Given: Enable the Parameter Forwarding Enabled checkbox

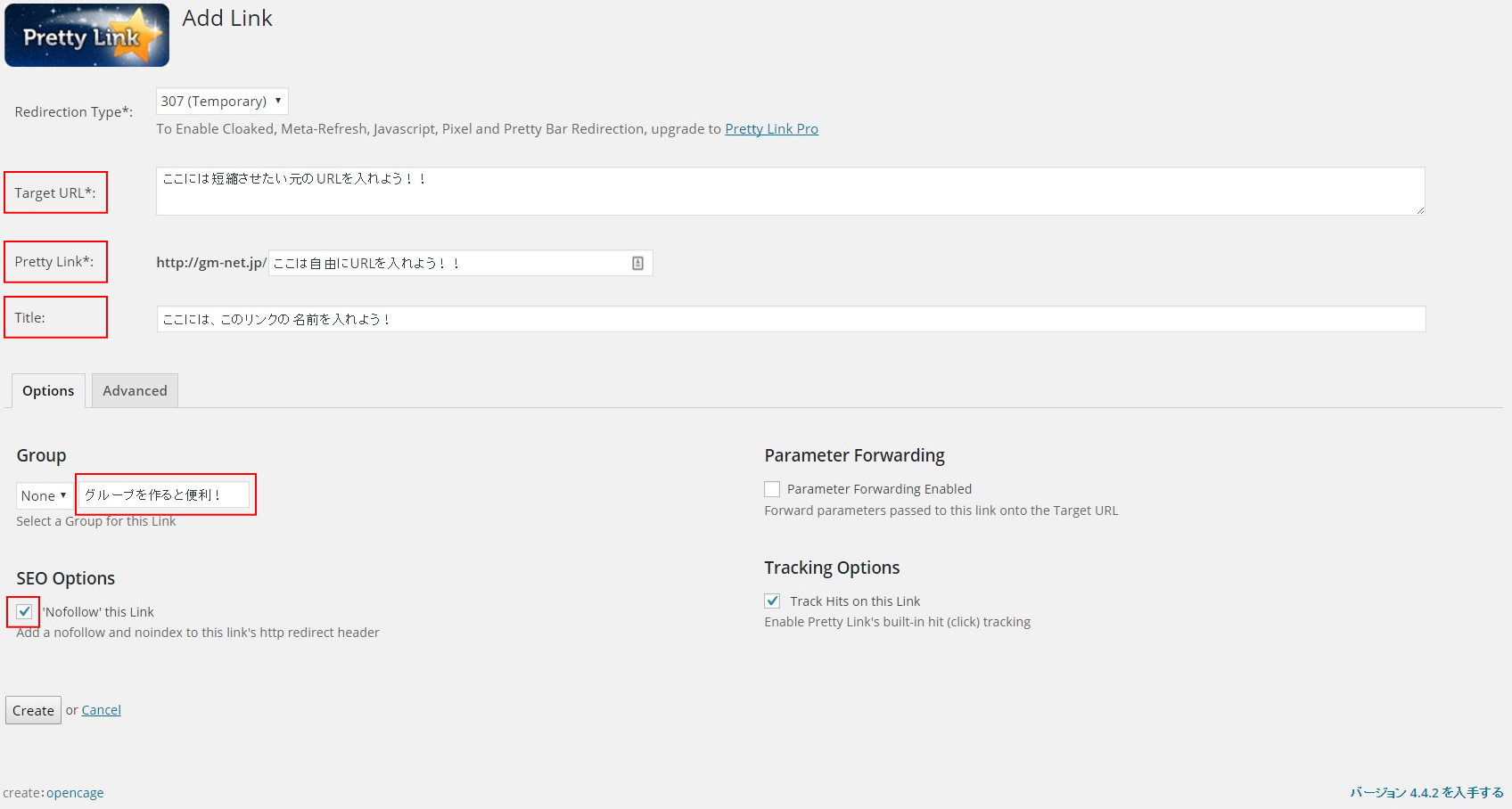Looking at the screenshot, I should (772, 489).
